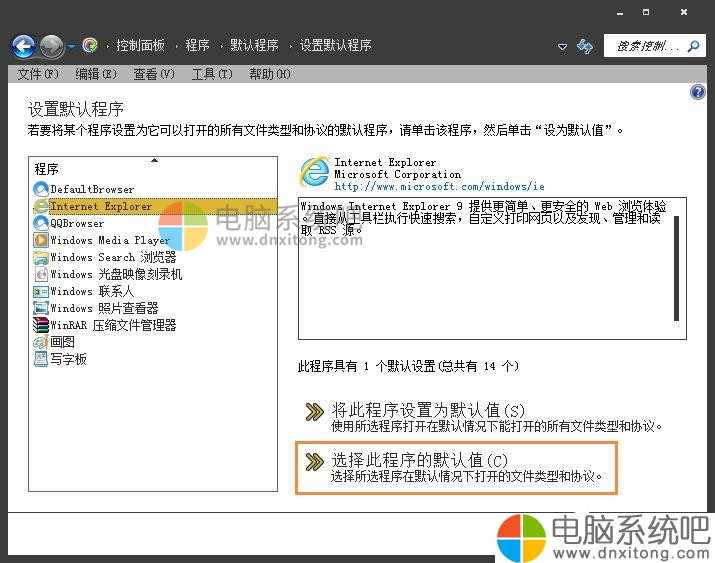This screenshot has width=715, height=563.
Task: Click the WinRAR 压缩文件管理器 text
Action: coord(113,325)
